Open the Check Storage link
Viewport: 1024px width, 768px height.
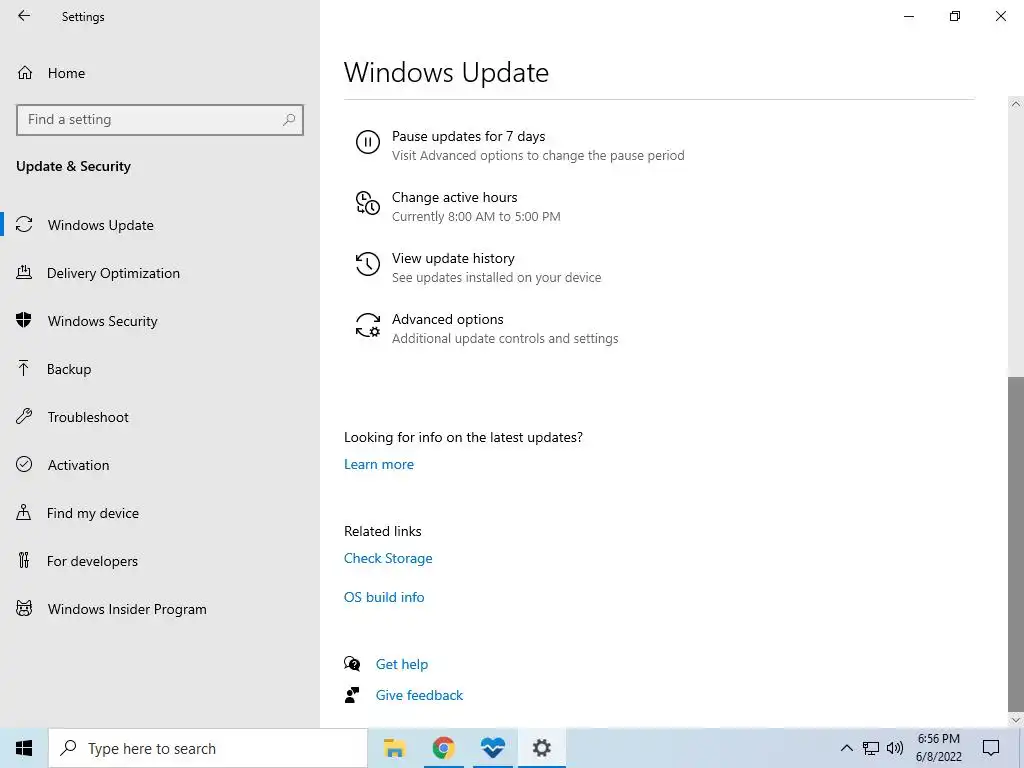pyautogui.click(x=388, y=558)
